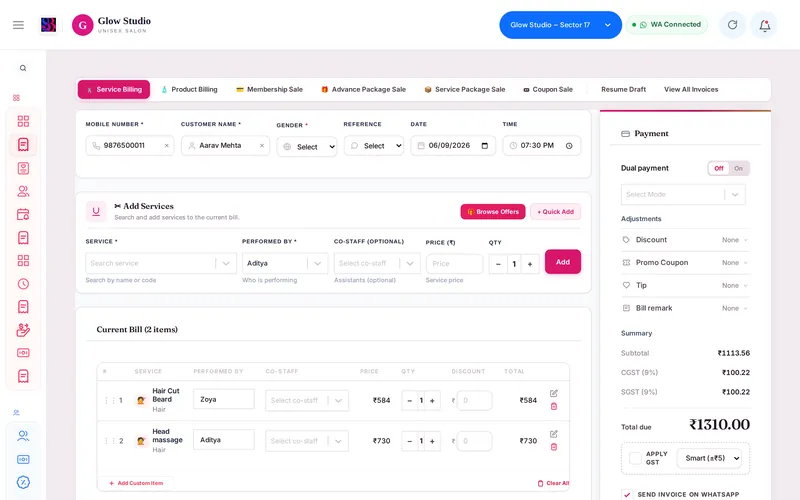Screen dimensions: 800x500
Task: Open the payment Select Mode dropdown
Action: click(683, 194)
